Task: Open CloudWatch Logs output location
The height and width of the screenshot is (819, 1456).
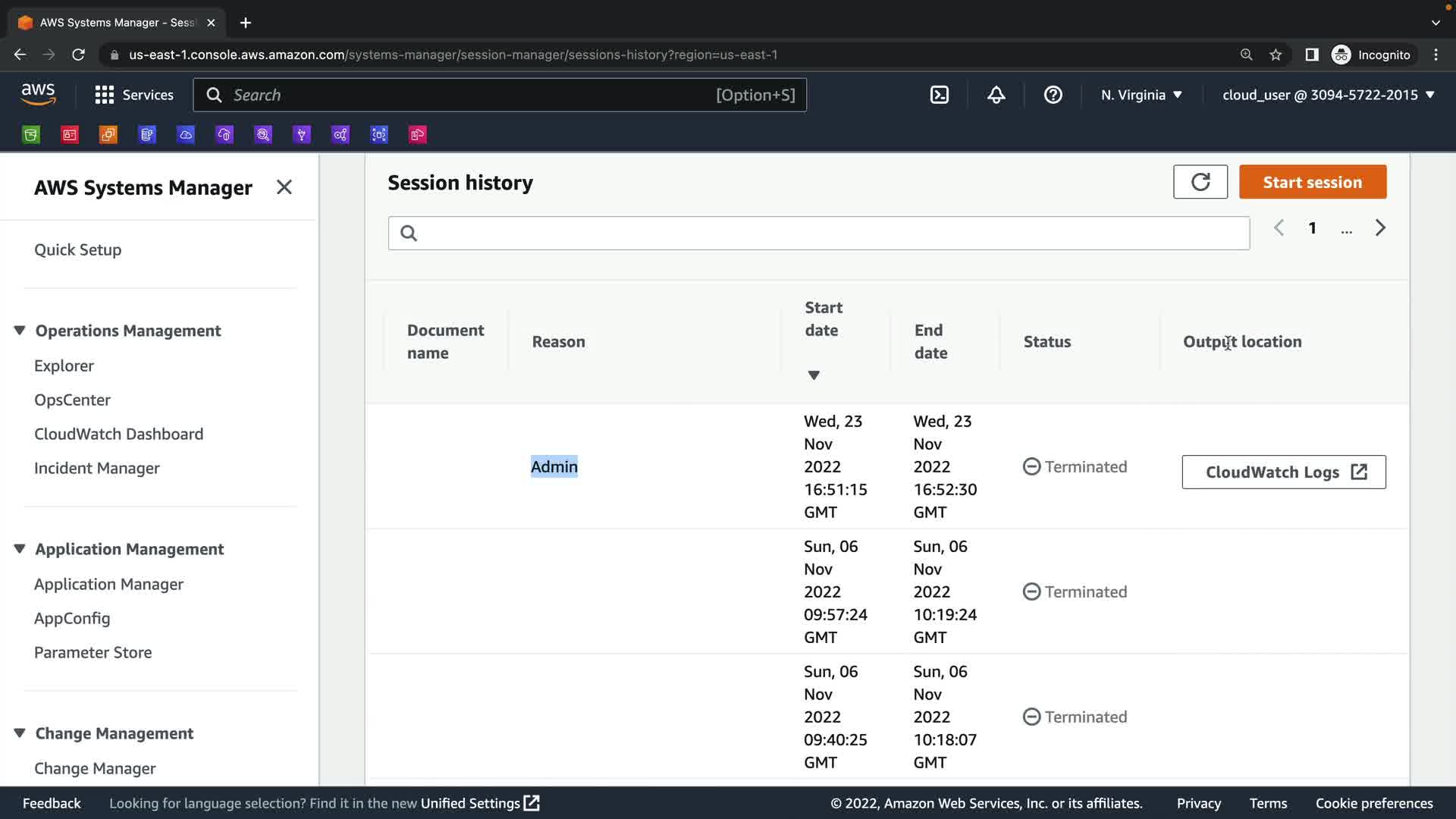Action: (x=1283, y=472)
